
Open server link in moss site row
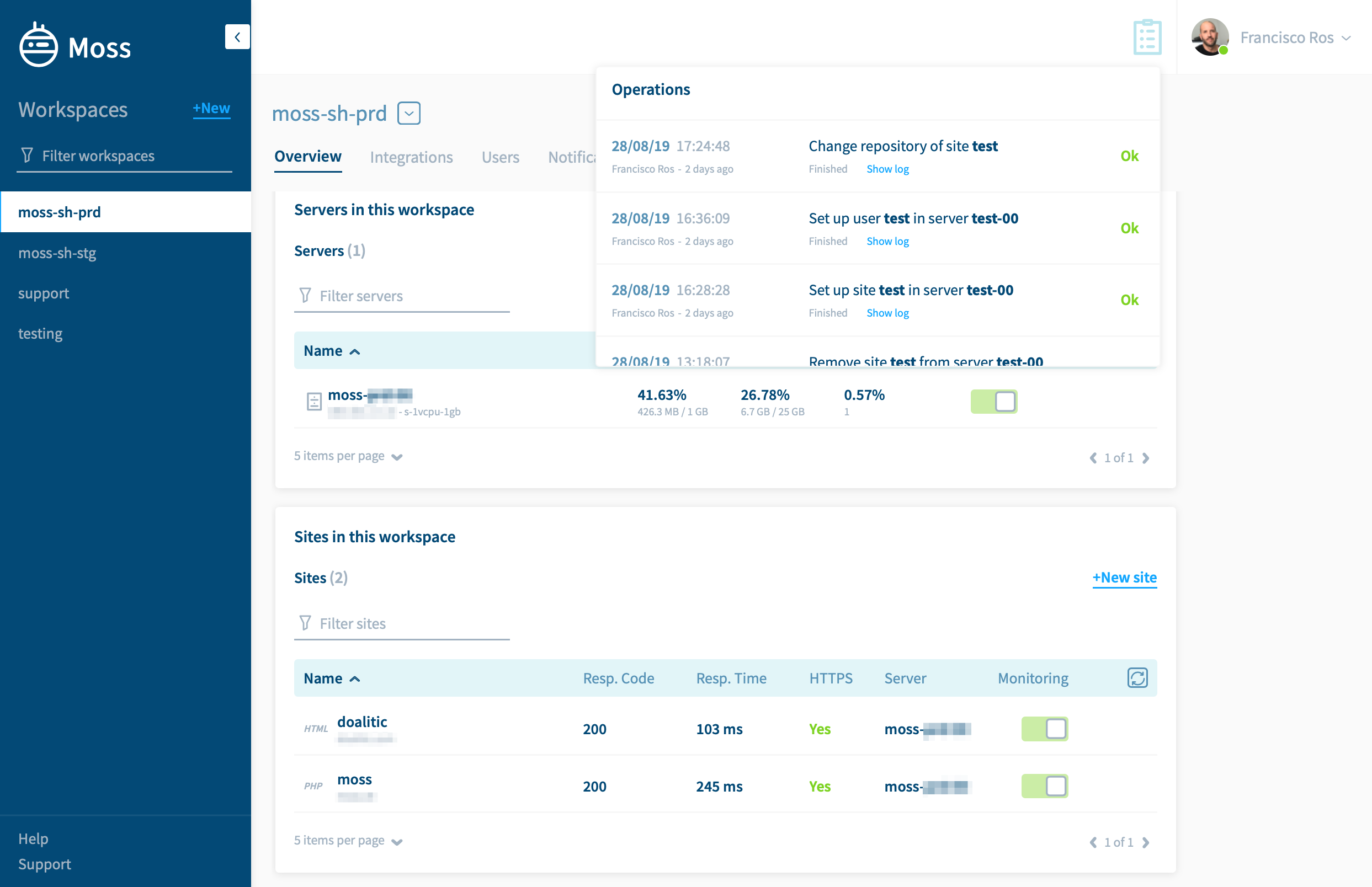point(928,787)
